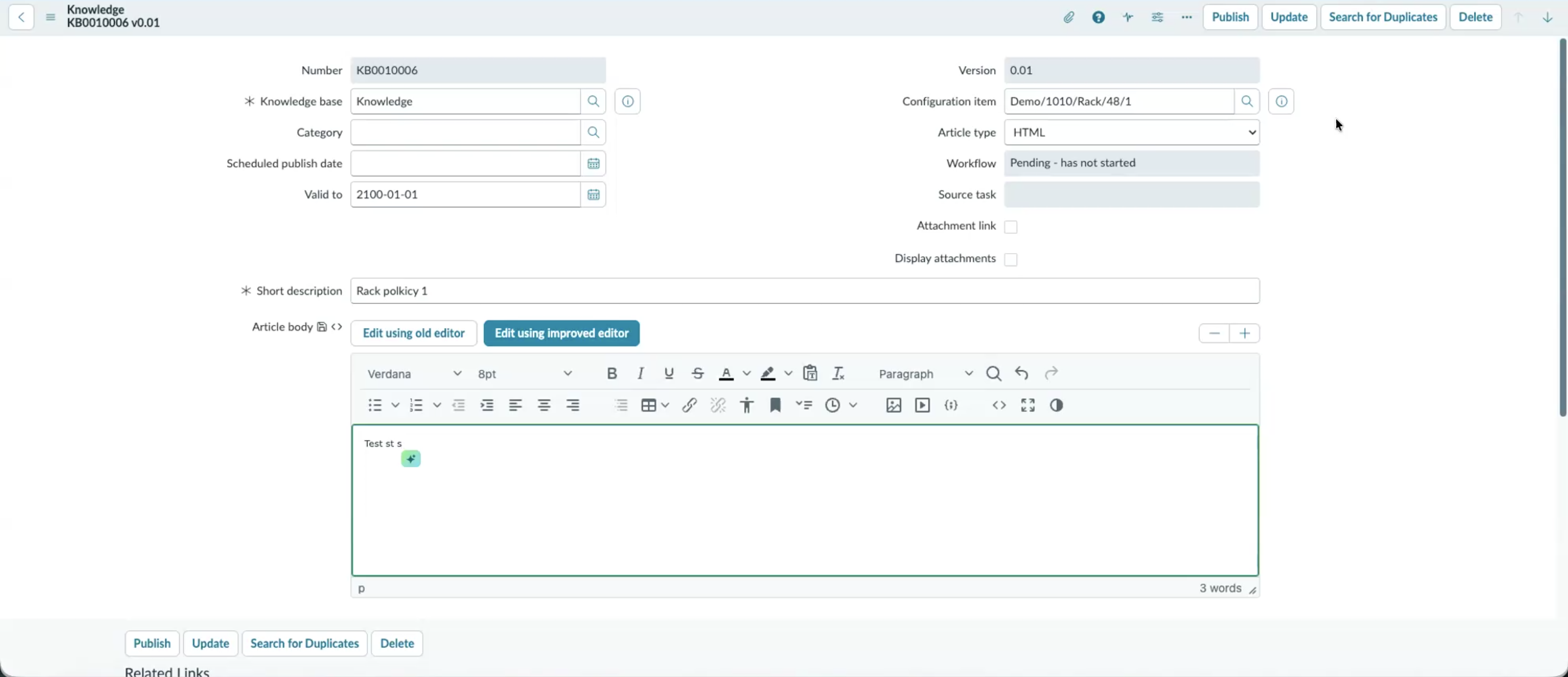Viewport: 1568px width, 677px height.
Task: Shrink the editor with the minus button
Action: (1214, 334)
